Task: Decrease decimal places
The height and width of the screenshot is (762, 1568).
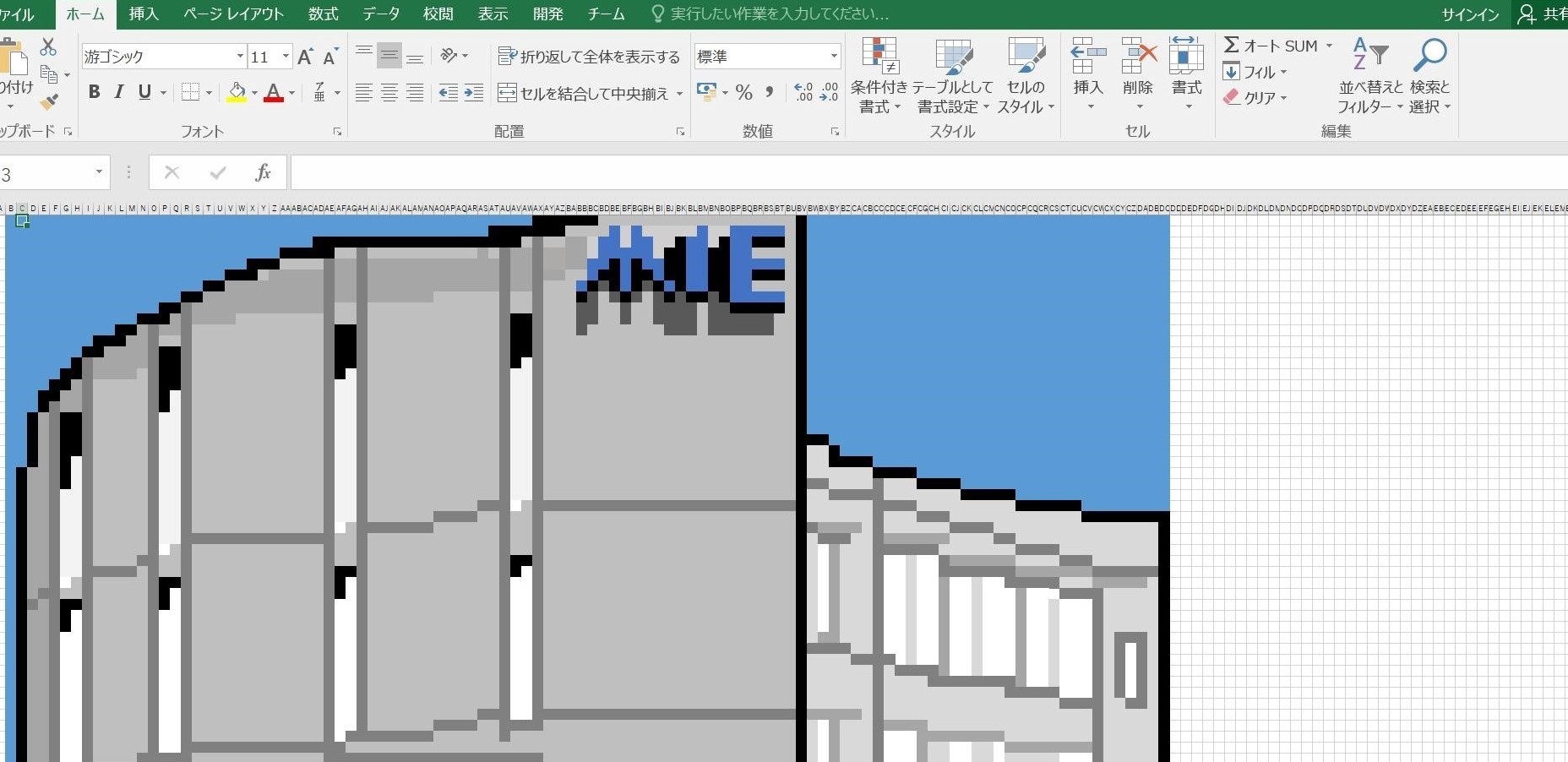Action: click(x=830, y=92)
